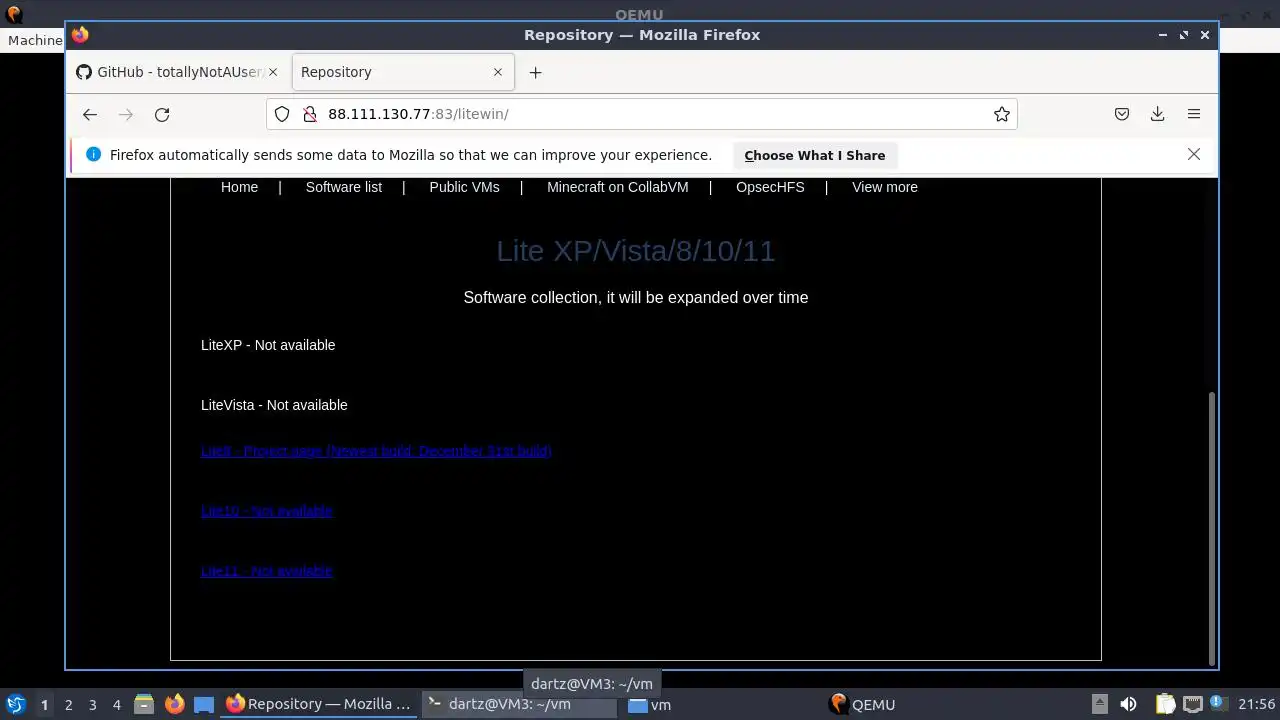
Task: Switch to the GitHub totallyNotAUser tab
Action: [178, 72]
